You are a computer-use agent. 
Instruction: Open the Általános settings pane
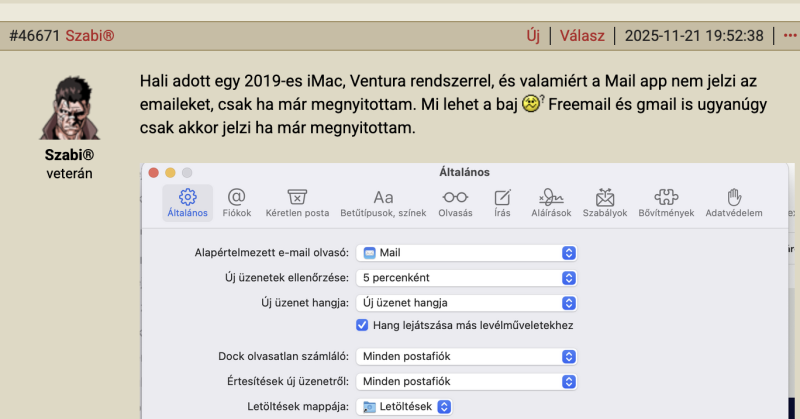pyautogui.click(x=187, y=202)
